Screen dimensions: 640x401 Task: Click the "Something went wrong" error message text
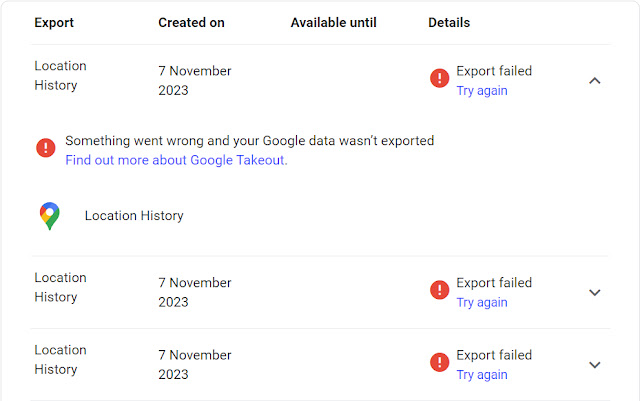pyautogui.click(x=249, y=141)
